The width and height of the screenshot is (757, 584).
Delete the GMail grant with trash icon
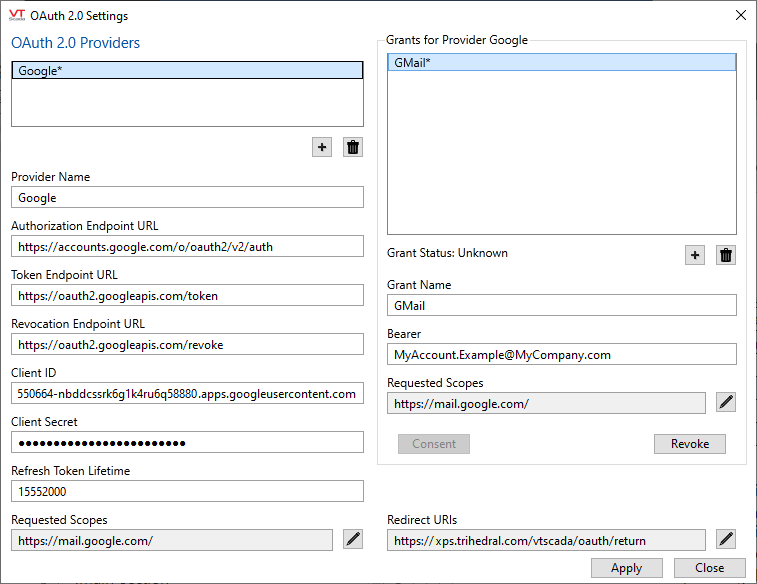726,255
